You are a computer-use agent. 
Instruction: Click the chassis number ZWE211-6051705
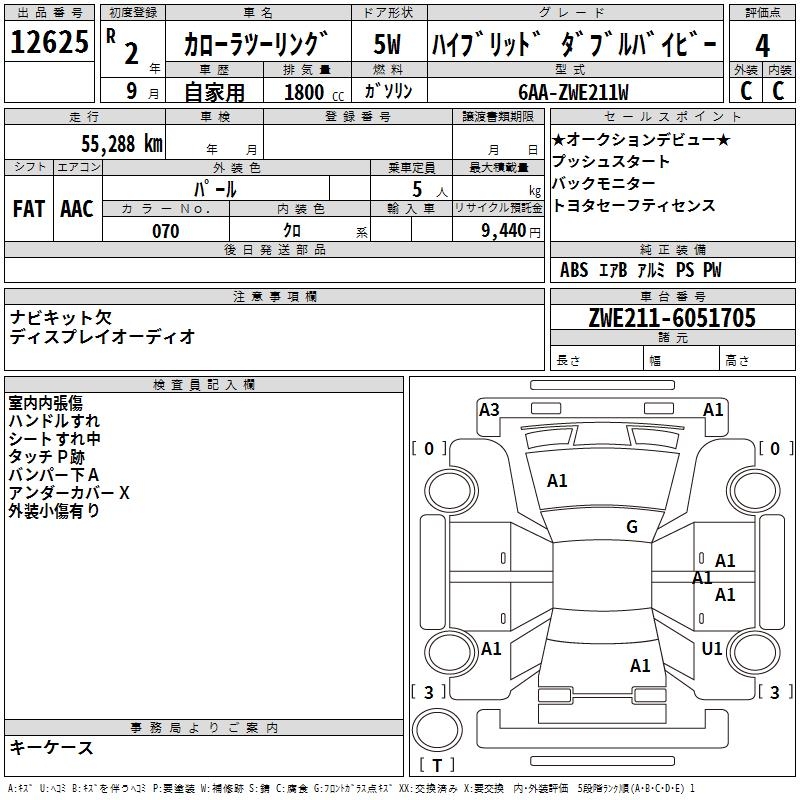tap(672, 319)
